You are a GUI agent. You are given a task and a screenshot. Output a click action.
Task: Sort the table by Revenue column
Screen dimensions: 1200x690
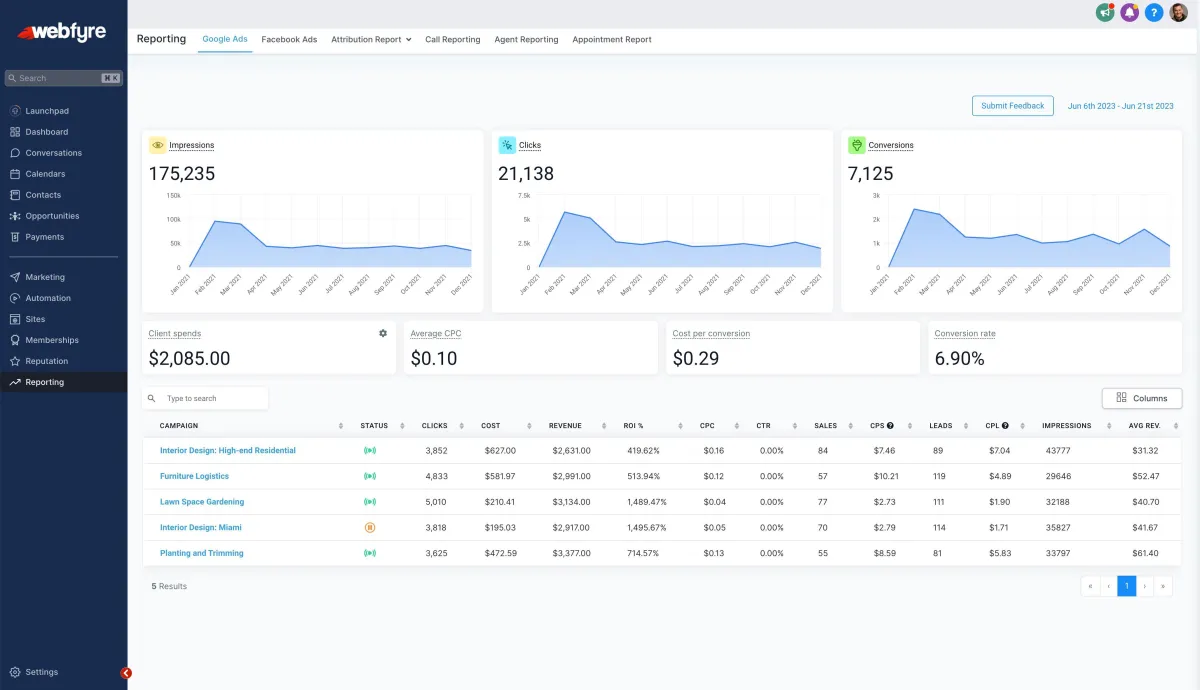point(565,426)
